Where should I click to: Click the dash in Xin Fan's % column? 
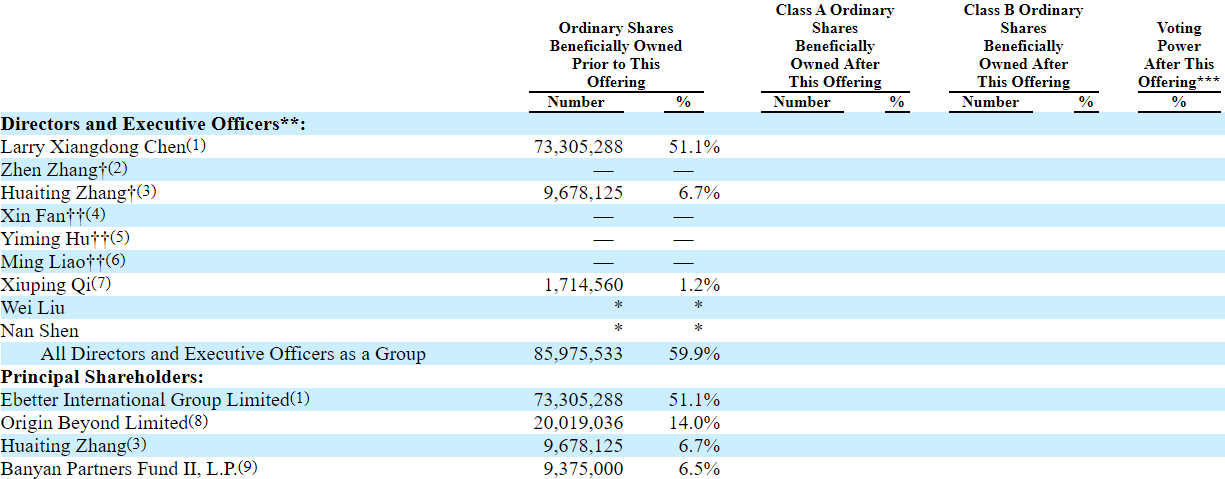684,216
